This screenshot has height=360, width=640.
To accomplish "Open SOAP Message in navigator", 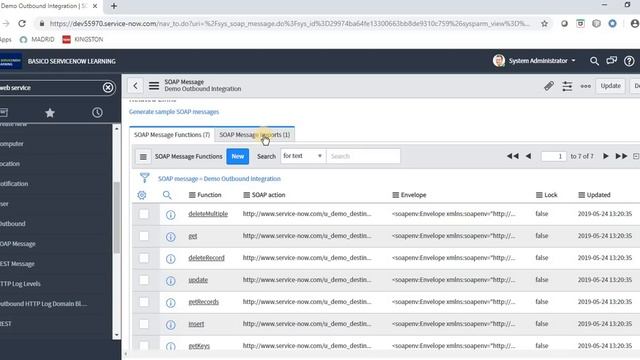I will tap(18, 244).
